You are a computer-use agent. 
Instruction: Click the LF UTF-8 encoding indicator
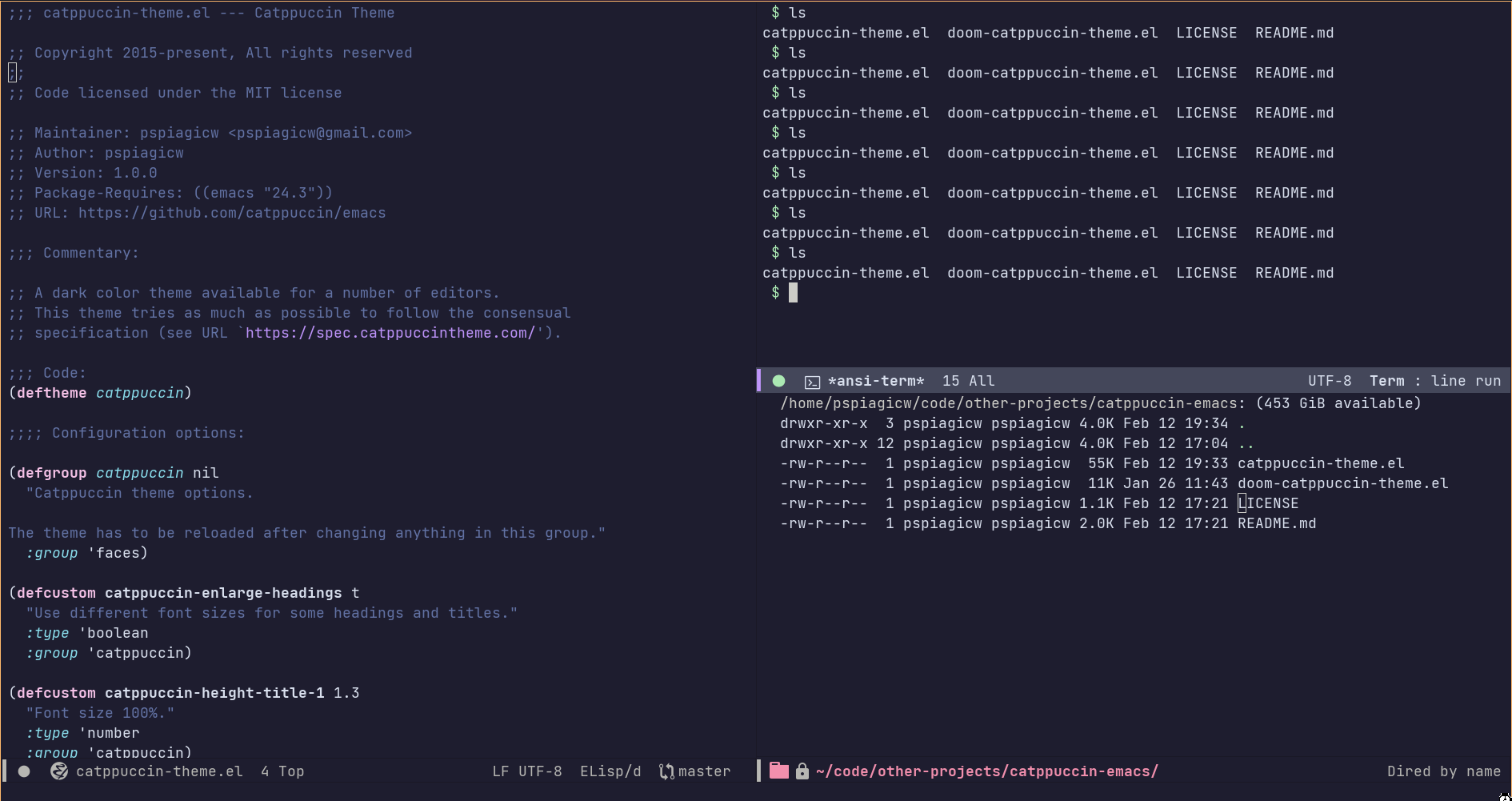point(527,771)
